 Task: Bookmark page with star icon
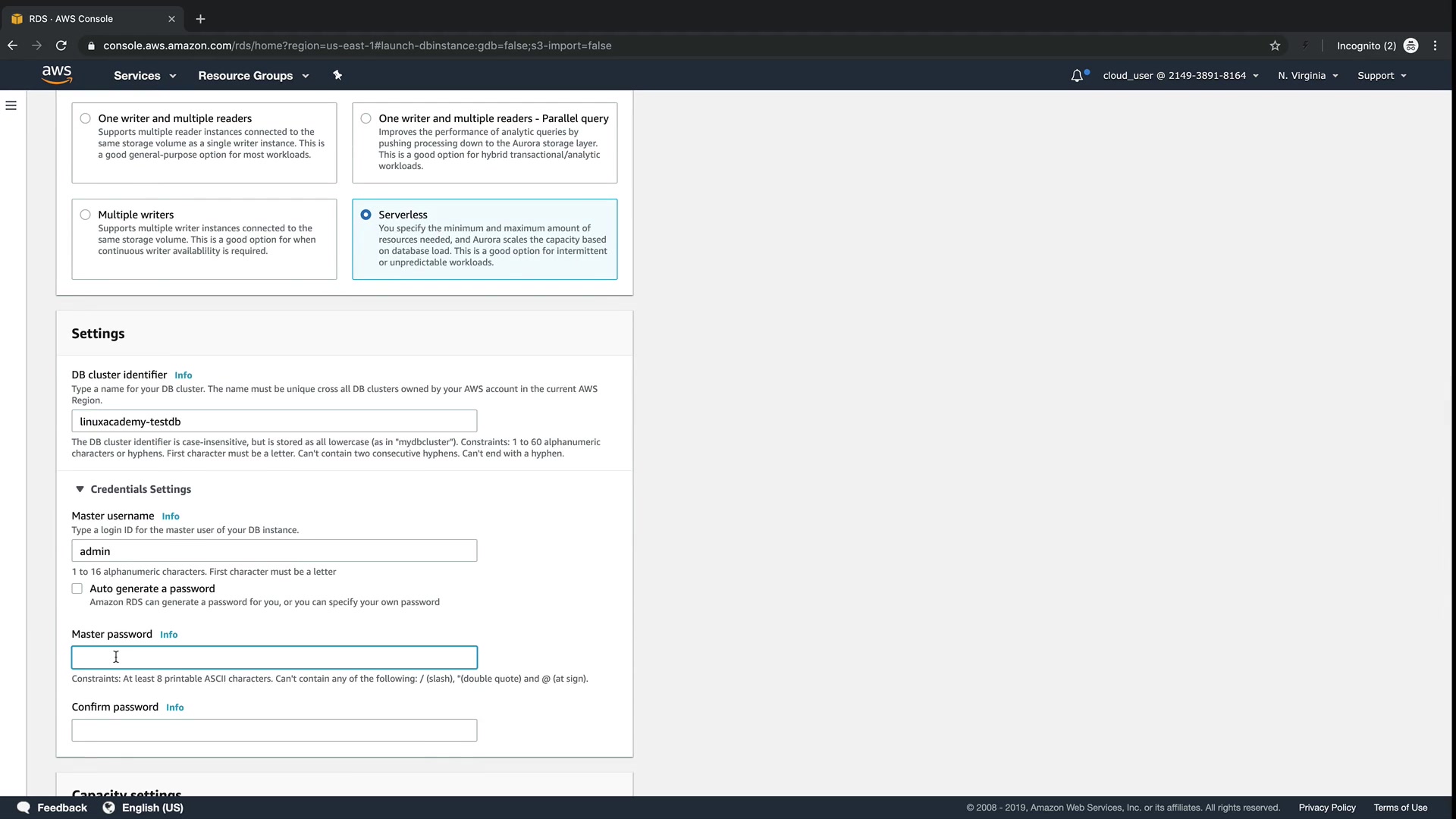pos(1275,45)
